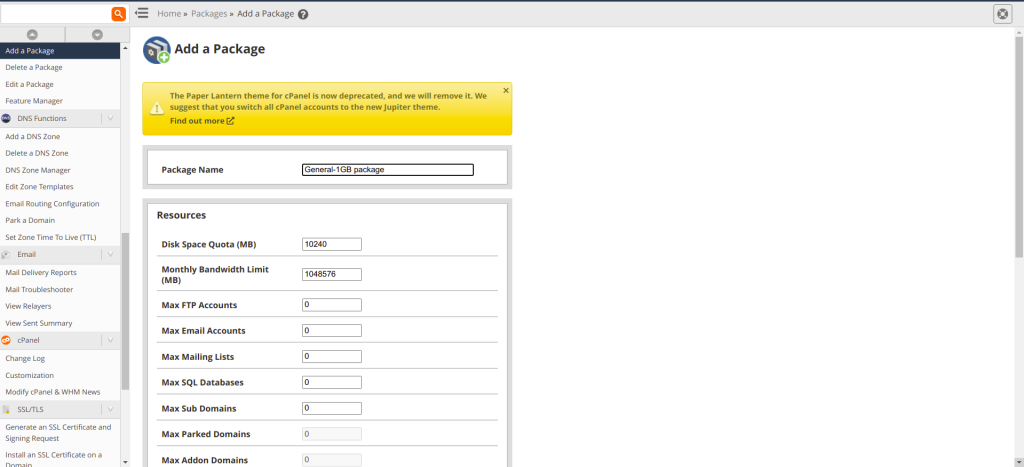Click the orange search magnifier button
Screen dimensions: 1024x467
[x=118, y=14]
